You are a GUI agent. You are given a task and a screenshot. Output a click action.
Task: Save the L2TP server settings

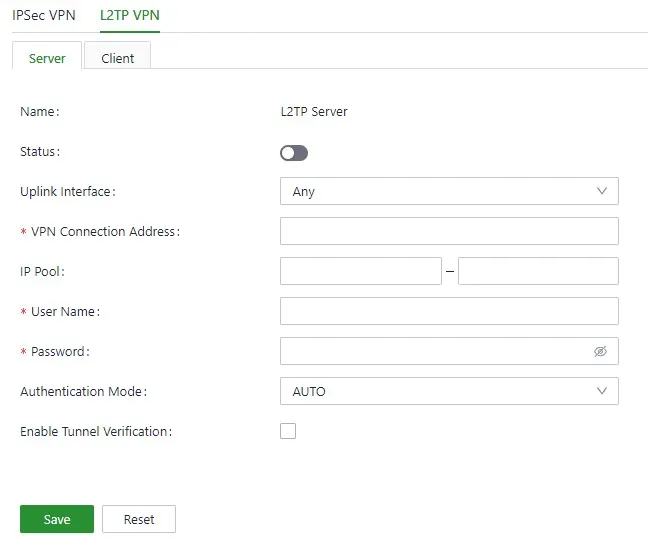pyautogui.click(x=57, y=519)
